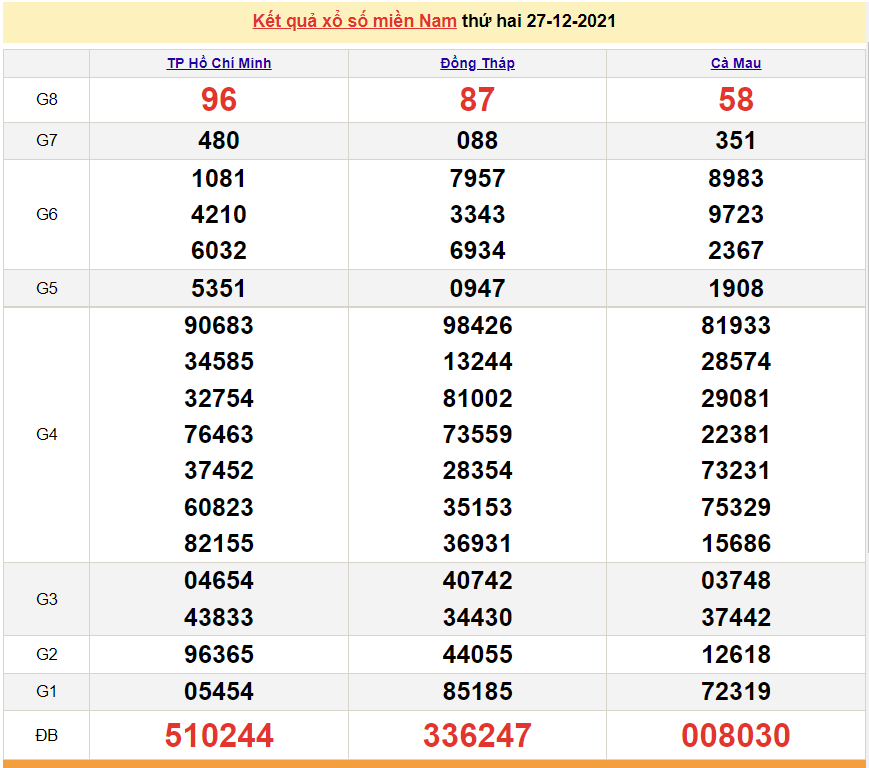
Task: Click the red G8 number 58
Action: pos(736,100)
